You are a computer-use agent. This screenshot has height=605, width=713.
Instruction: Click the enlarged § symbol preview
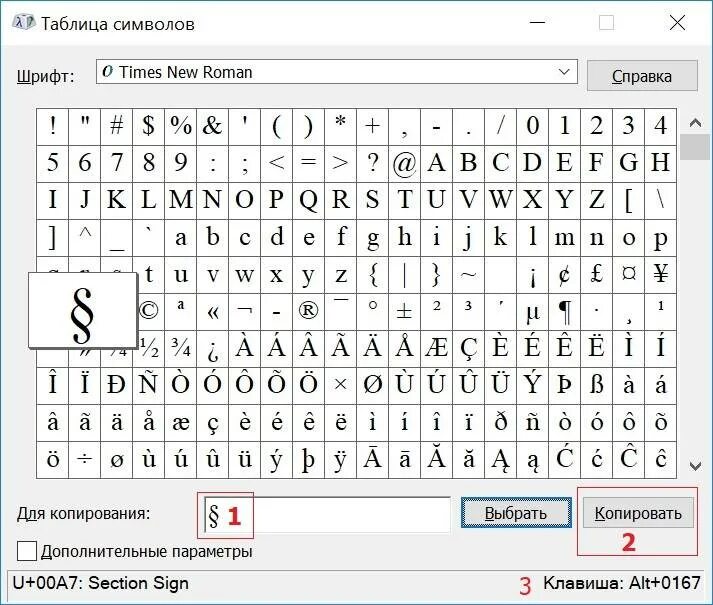pos(83,310)
